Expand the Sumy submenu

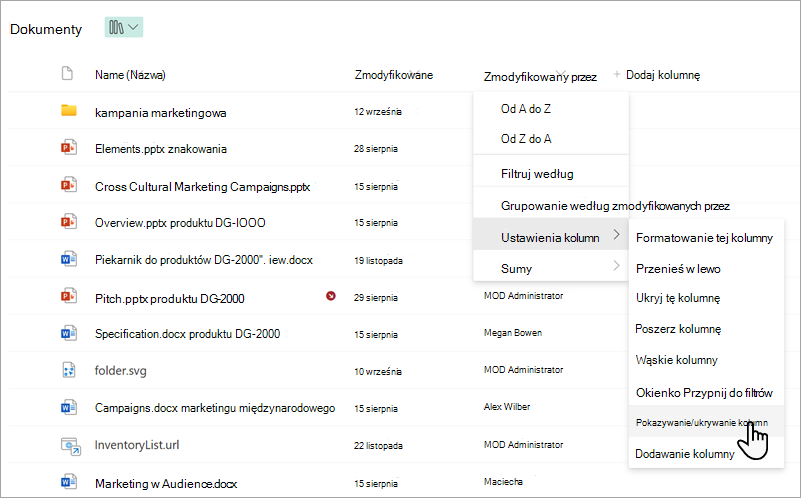[551, 268]
